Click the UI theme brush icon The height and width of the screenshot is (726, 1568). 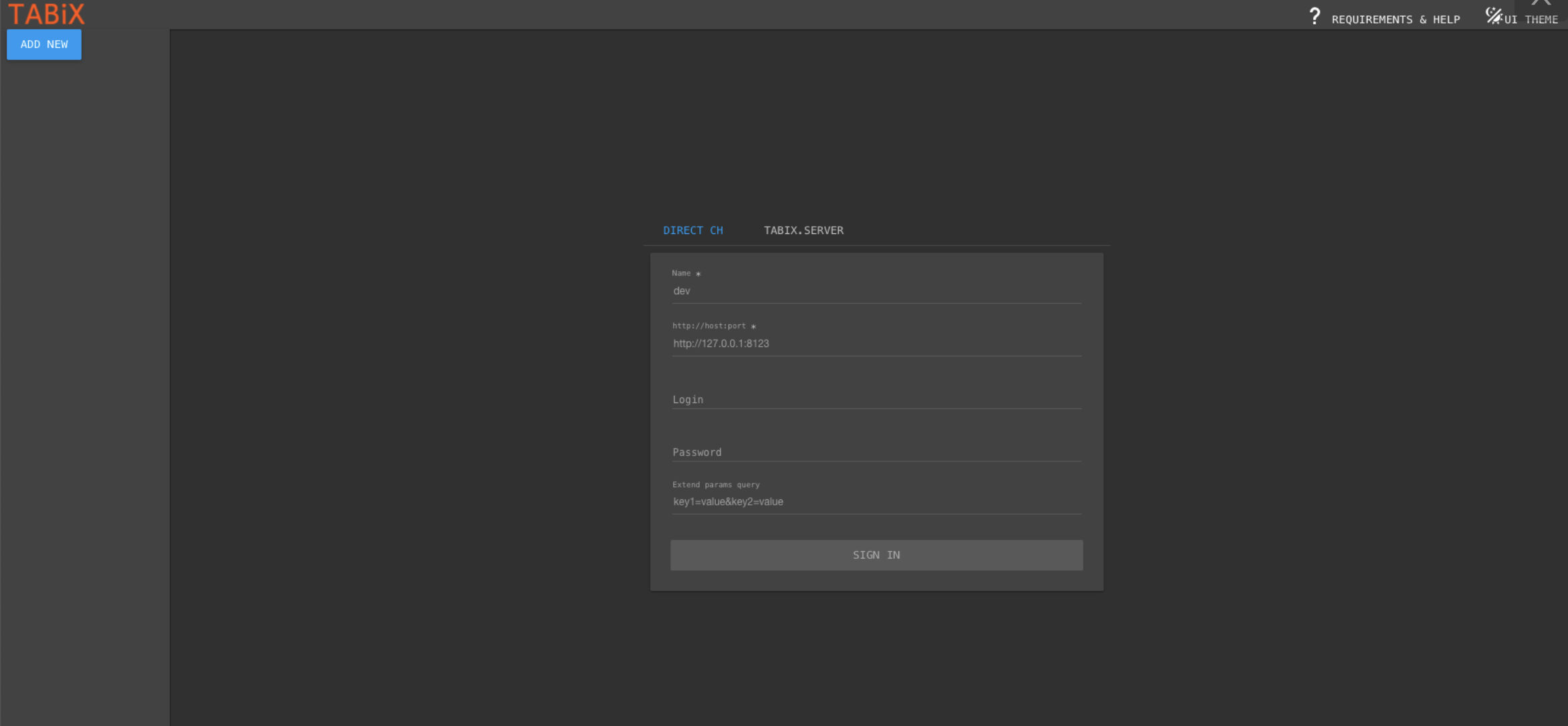coord(1493,15)
